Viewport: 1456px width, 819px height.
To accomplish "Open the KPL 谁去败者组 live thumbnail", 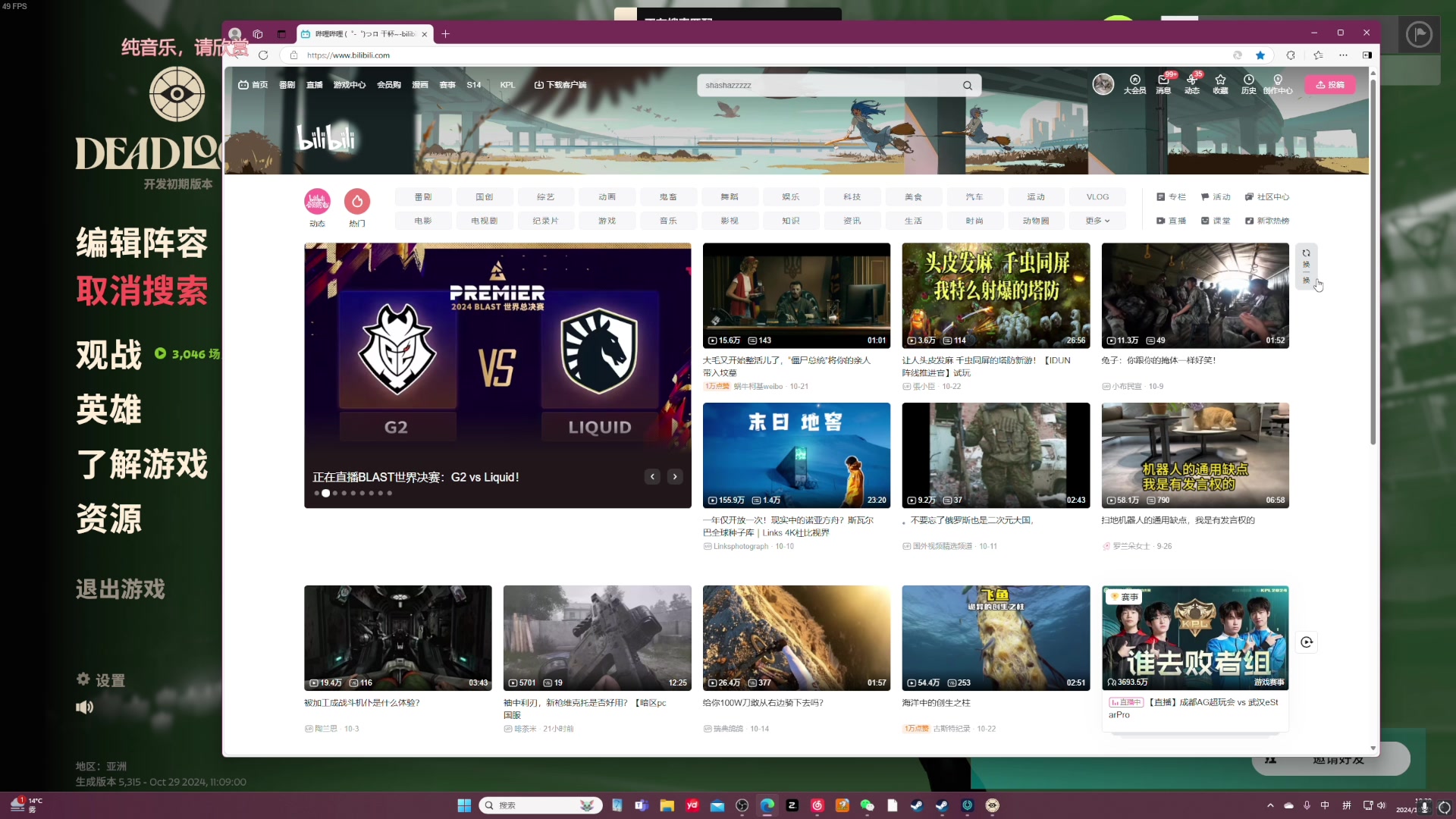I will (x=1195, y=638).
